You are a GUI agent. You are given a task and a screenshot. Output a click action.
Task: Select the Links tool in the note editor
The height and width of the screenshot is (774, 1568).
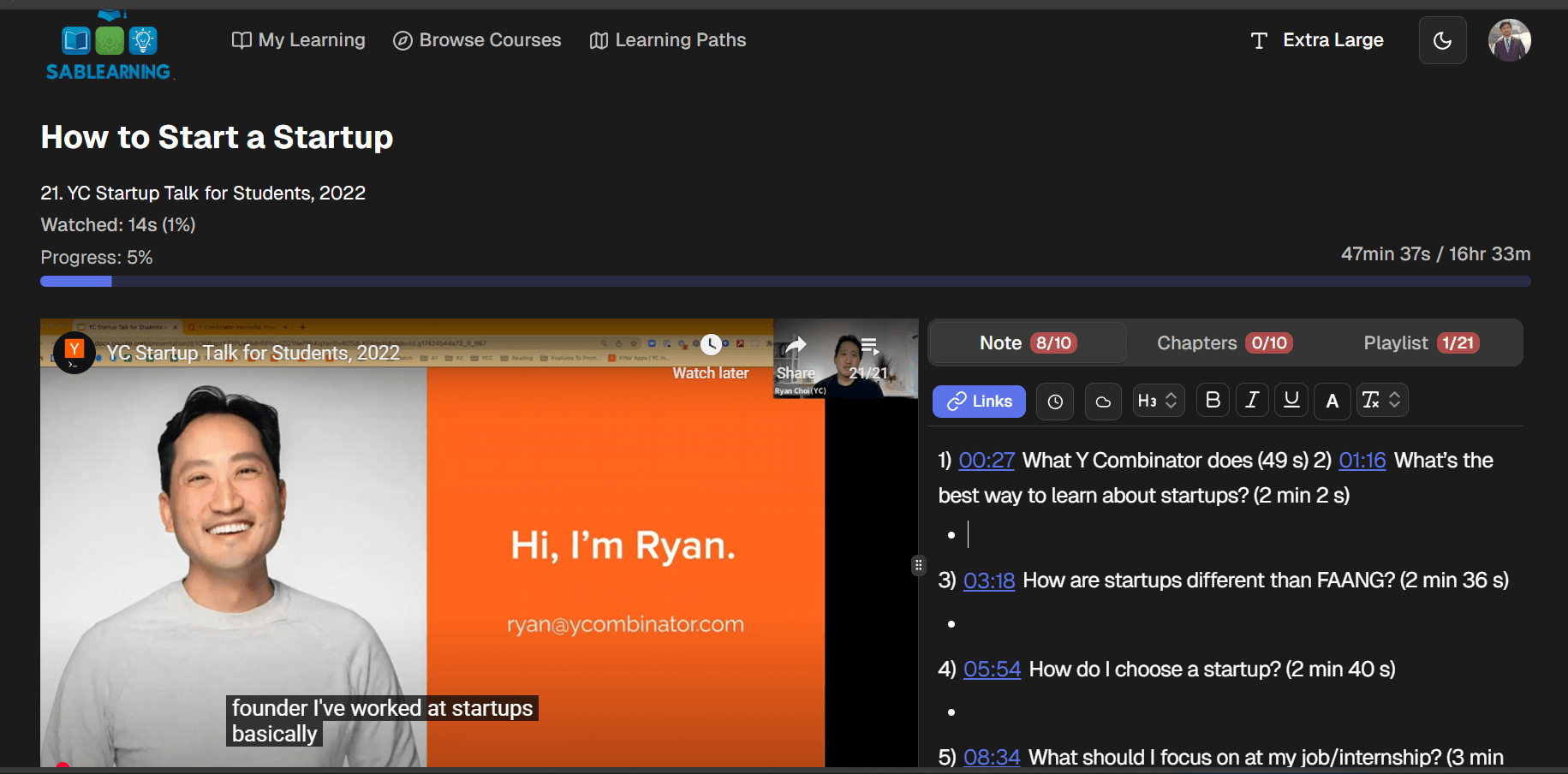(x=979, y=401)
